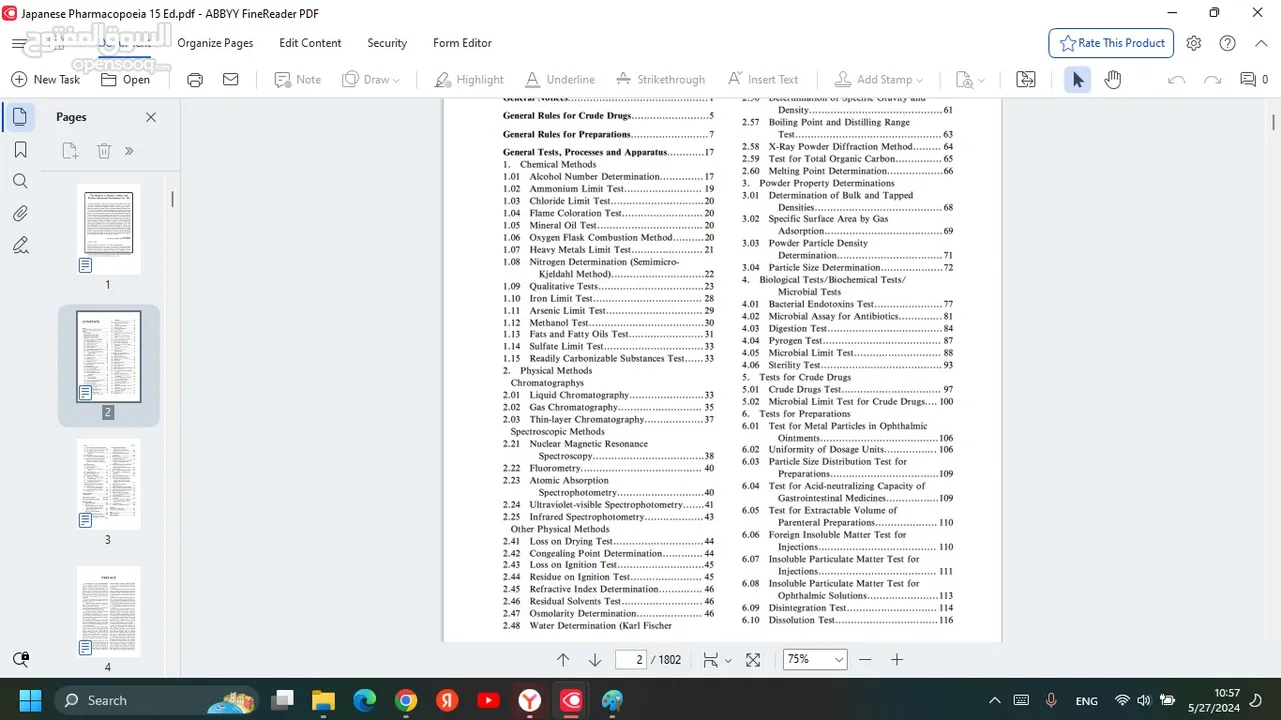
Task: Click the zoom out minus button
Action: click(865, 660)
